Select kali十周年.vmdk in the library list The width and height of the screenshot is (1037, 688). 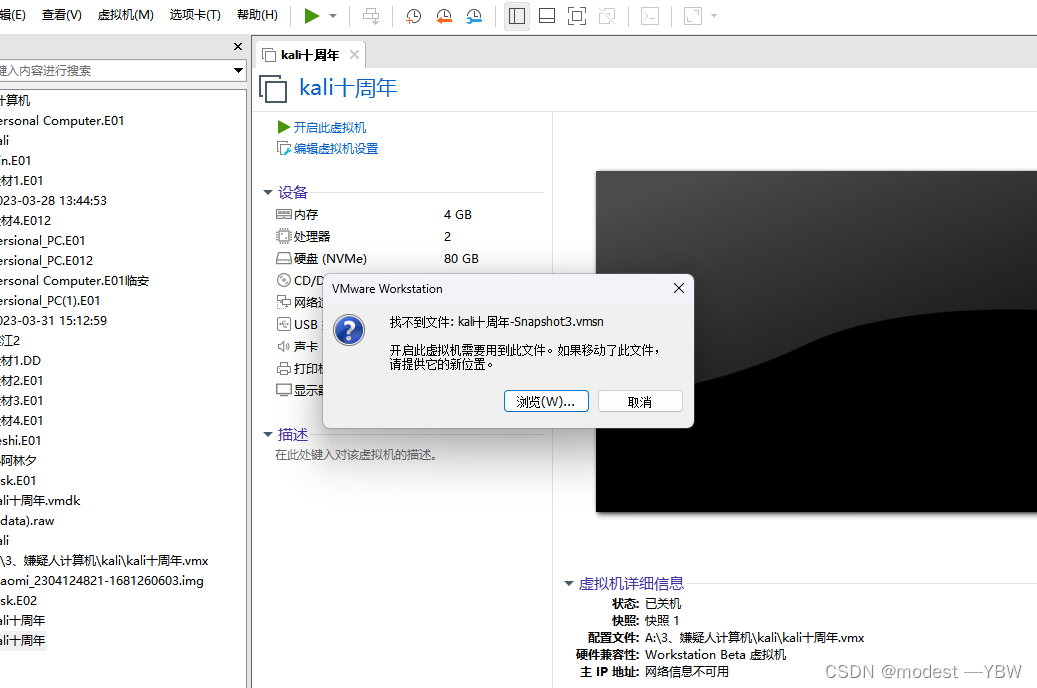[x=40, y=501]
